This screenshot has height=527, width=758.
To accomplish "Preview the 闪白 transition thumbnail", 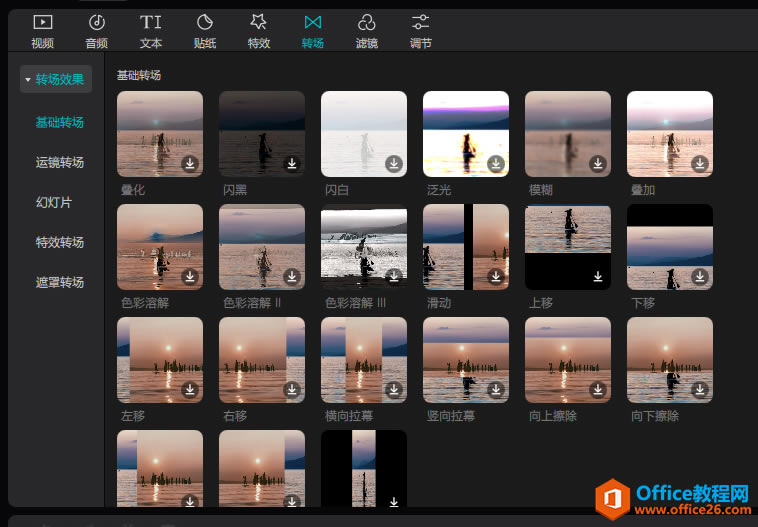I will 364,134.
